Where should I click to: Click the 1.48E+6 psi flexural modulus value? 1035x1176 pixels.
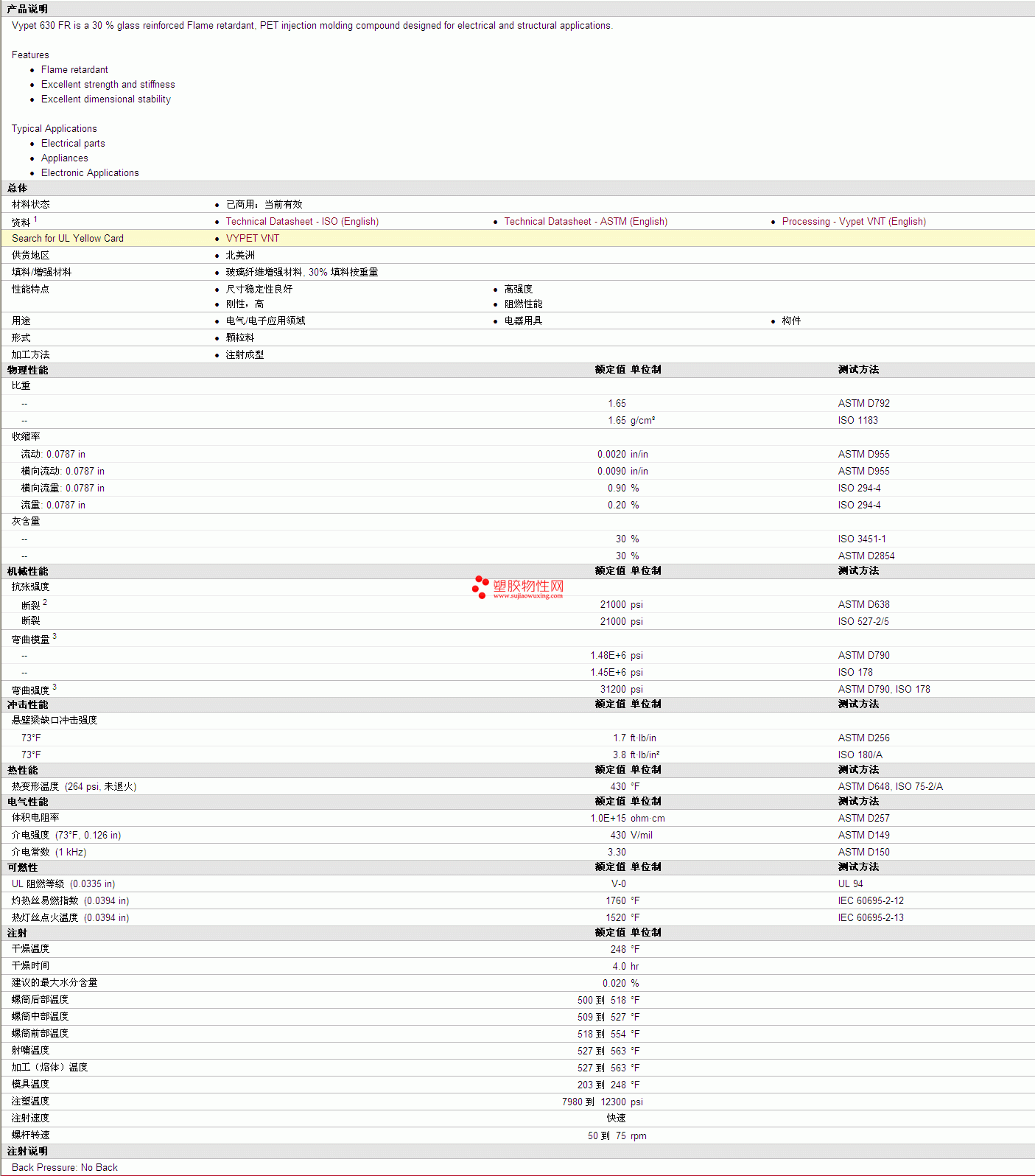[x=617, y=655]
